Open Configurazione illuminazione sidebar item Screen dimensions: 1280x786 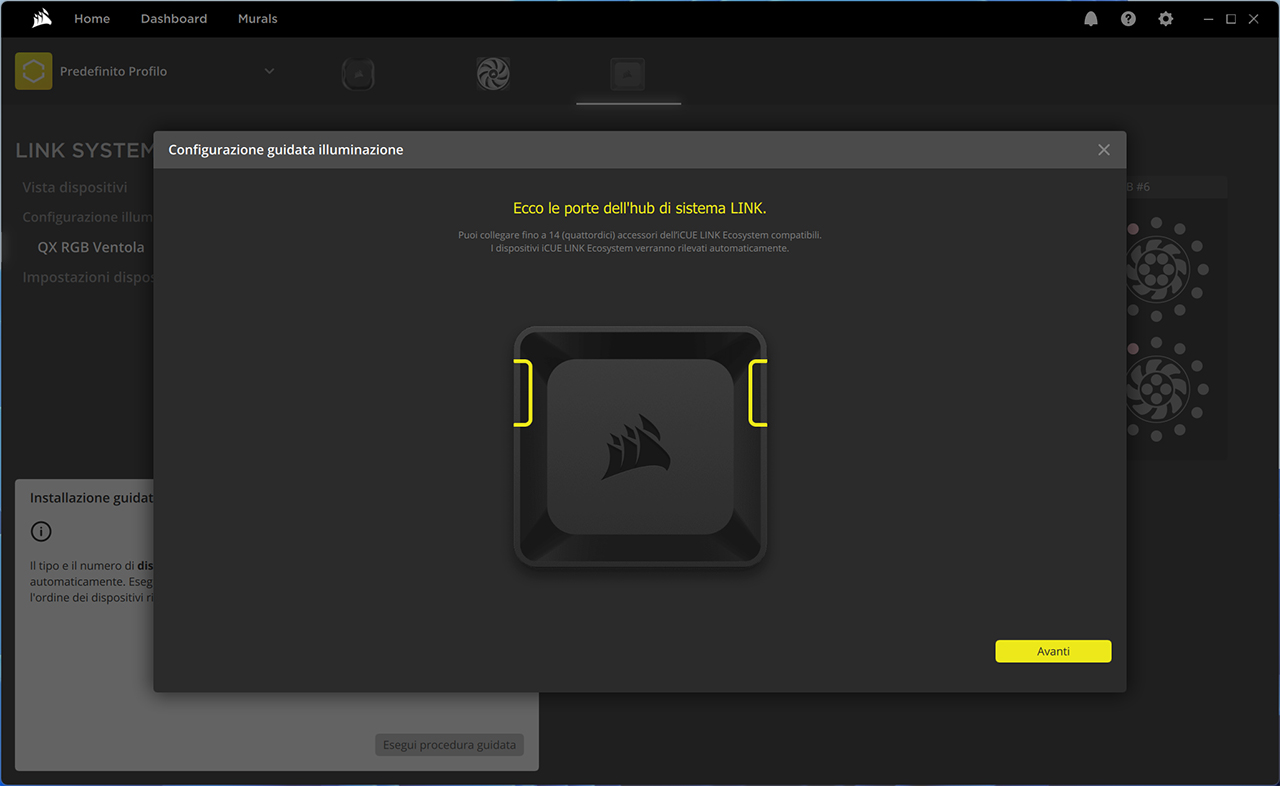pyautogui.click(x=88, y=217)
